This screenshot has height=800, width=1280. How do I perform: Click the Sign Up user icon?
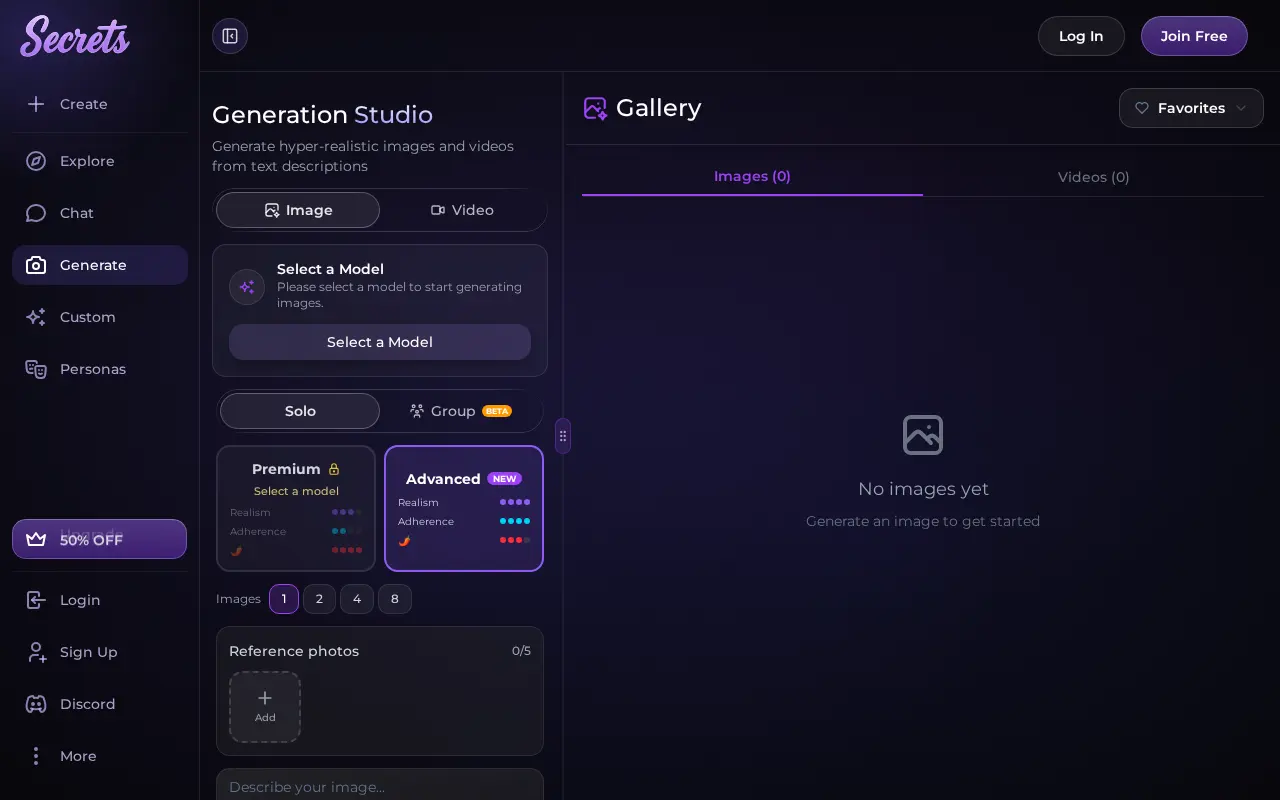point(36,652)
